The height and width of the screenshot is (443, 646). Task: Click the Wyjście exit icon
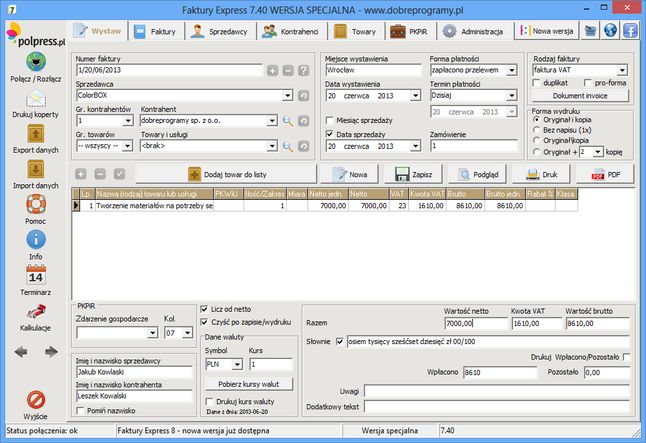coord(36,400)
